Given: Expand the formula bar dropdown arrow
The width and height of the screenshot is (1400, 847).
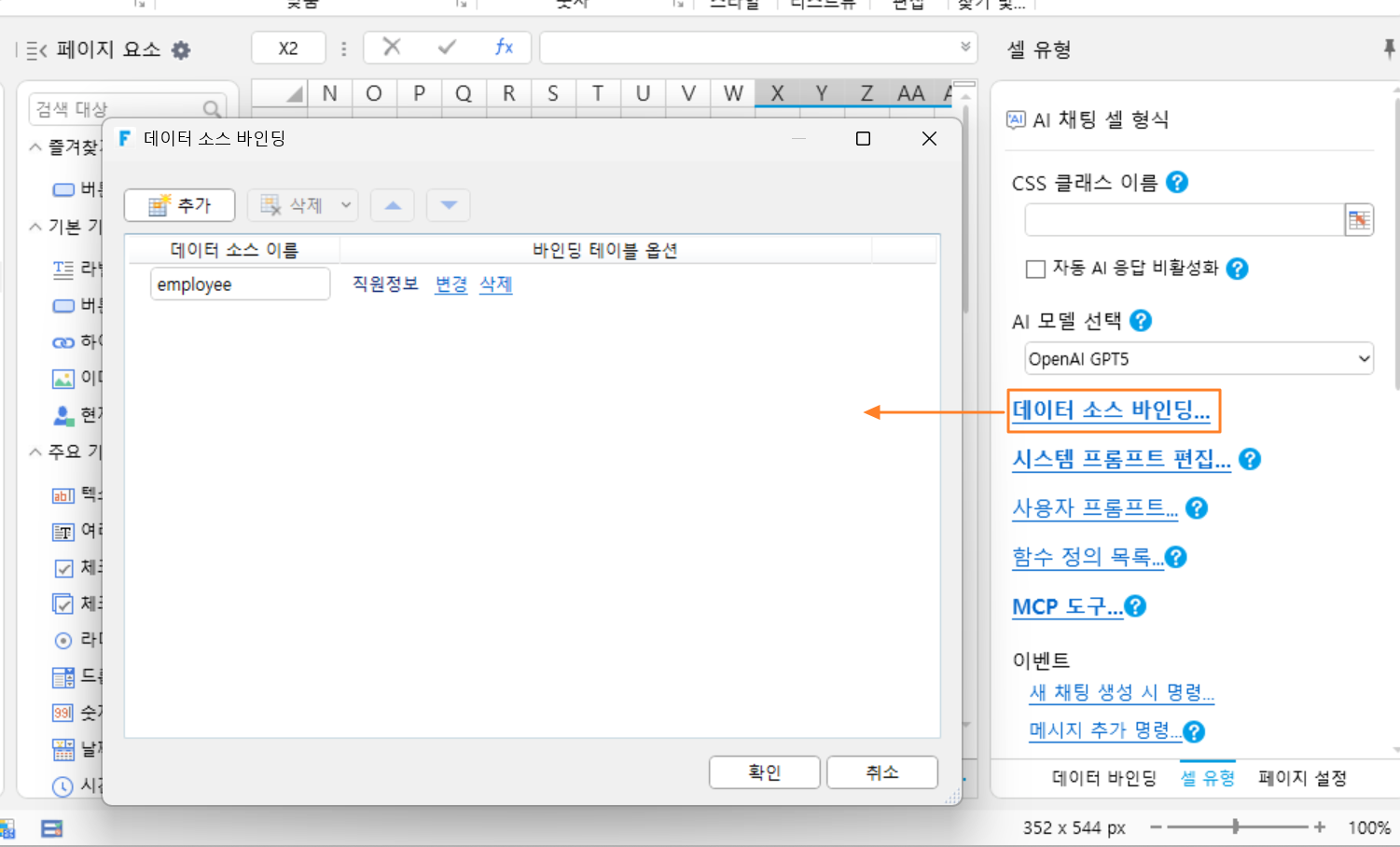Looking at the screenshot, I should pyautogui.click(x=965, y=47).
